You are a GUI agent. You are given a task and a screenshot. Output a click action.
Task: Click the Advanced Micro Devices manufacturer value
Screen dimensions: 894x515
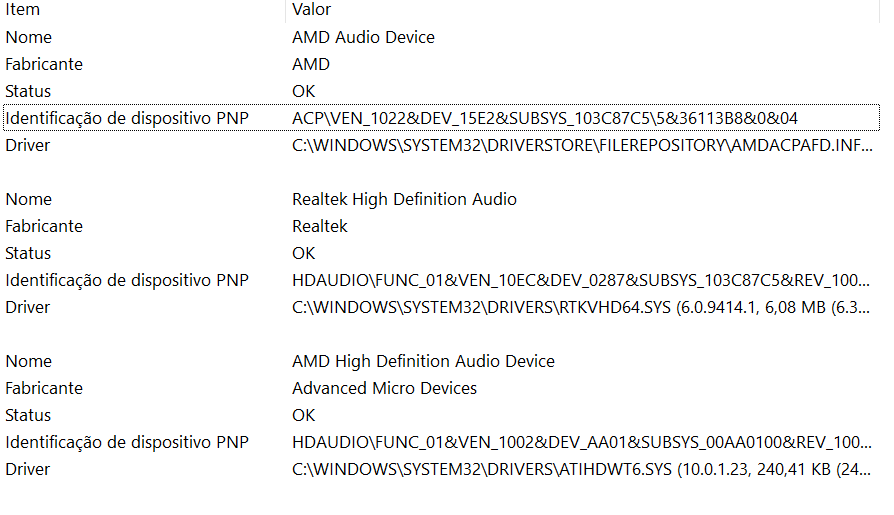click(384, 388)
